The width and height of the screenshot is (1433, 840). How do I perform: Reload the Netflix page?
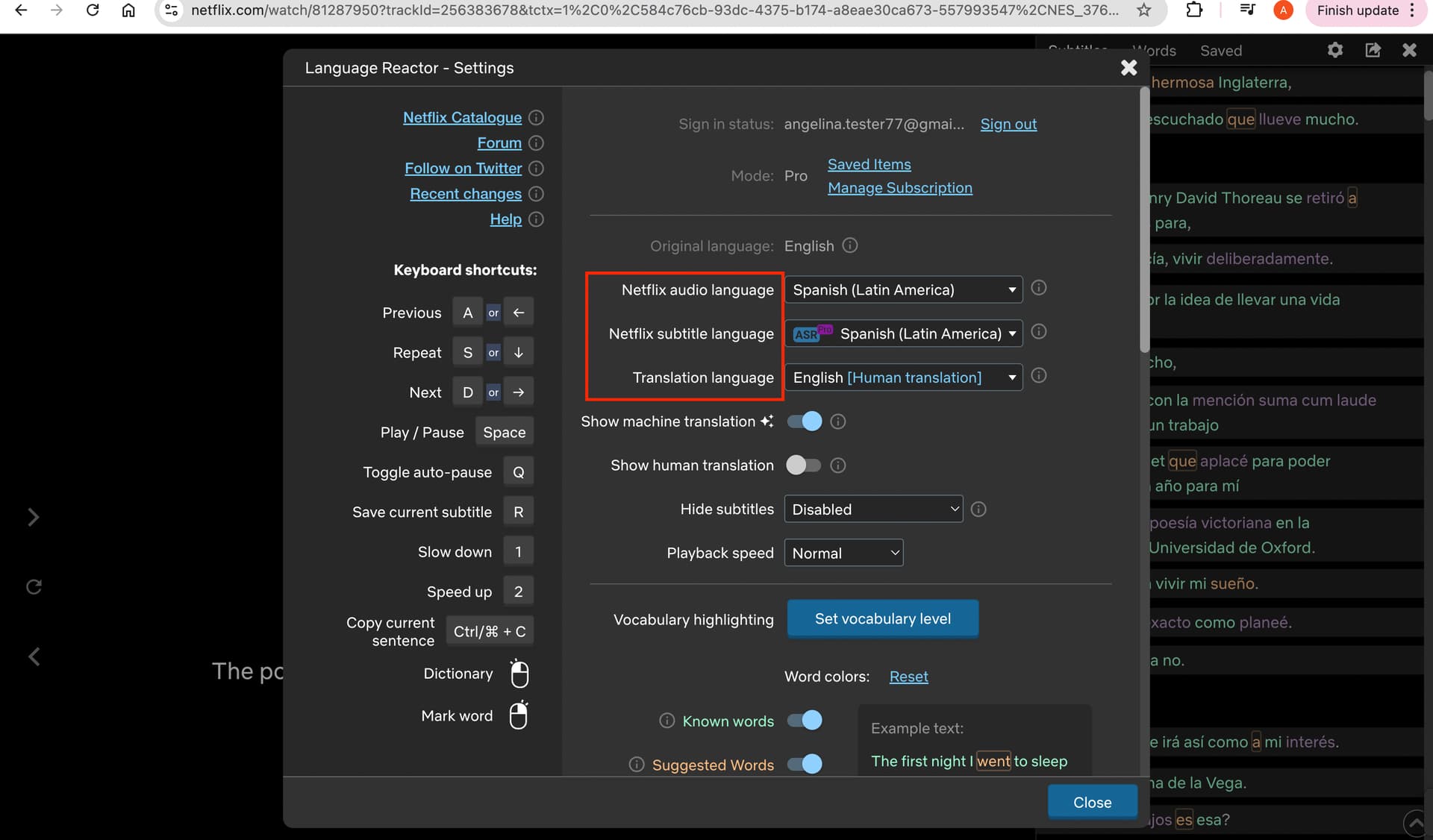pyautogui.click(x=93, y=10)
